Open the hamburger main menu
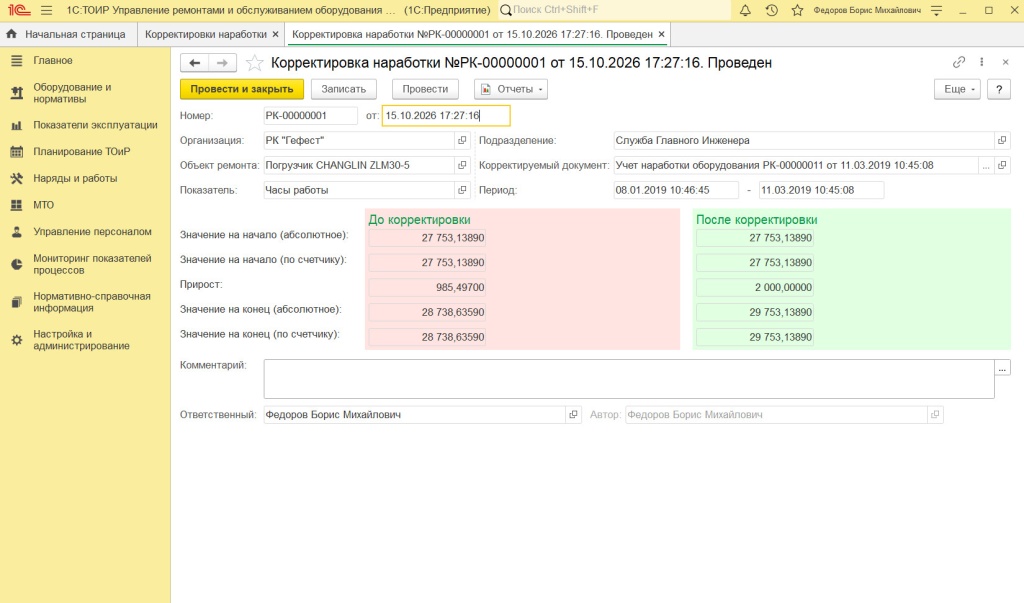 click(x=46, y=10)
